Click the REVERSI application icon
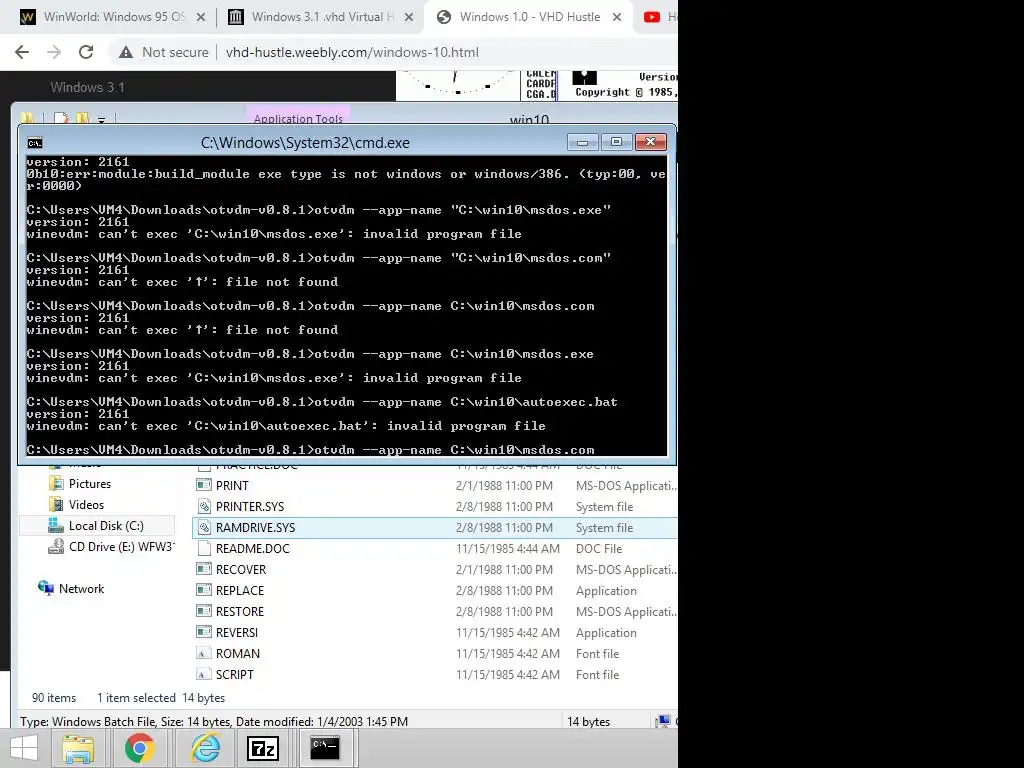1024x768 pixels. (x=204, y=632)
